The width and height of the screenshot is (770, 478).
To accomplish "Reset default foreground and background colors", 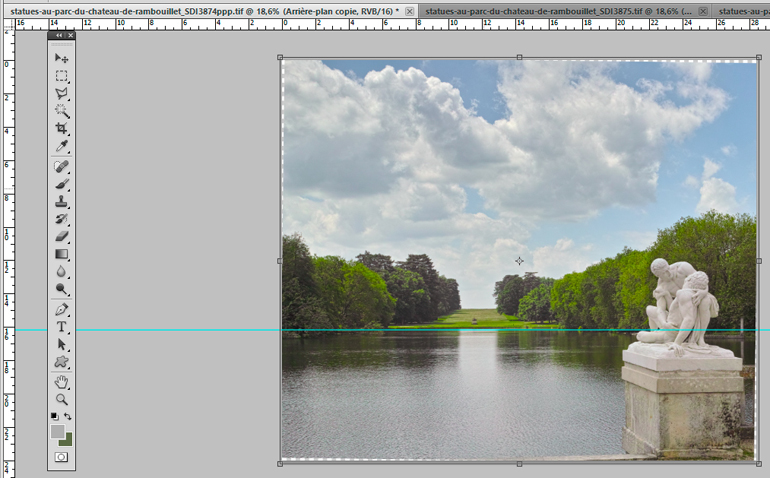I will (54, 417).
